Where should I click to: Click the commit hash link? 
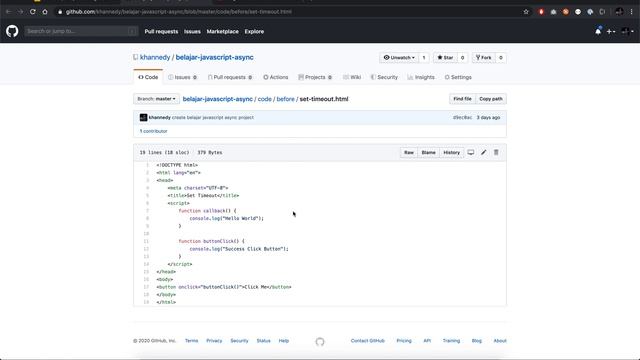pos(462,118)
